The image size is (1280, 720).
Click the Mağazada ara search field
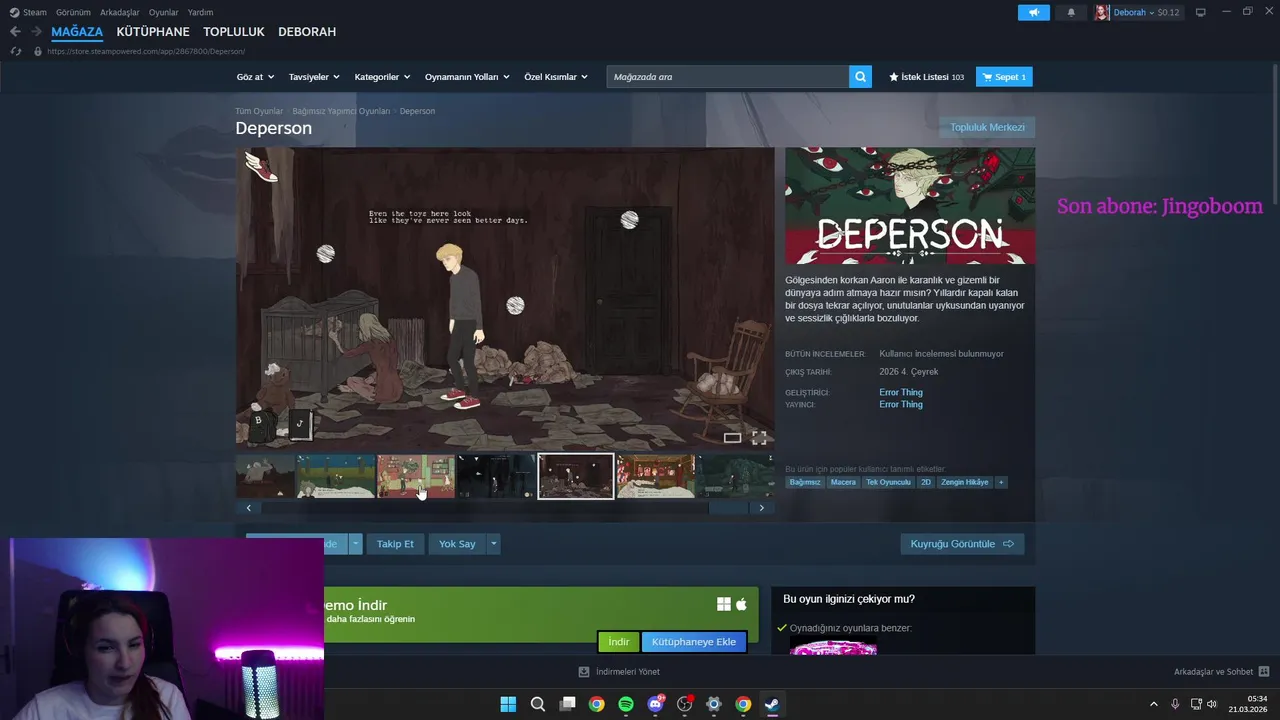(728, 77)
